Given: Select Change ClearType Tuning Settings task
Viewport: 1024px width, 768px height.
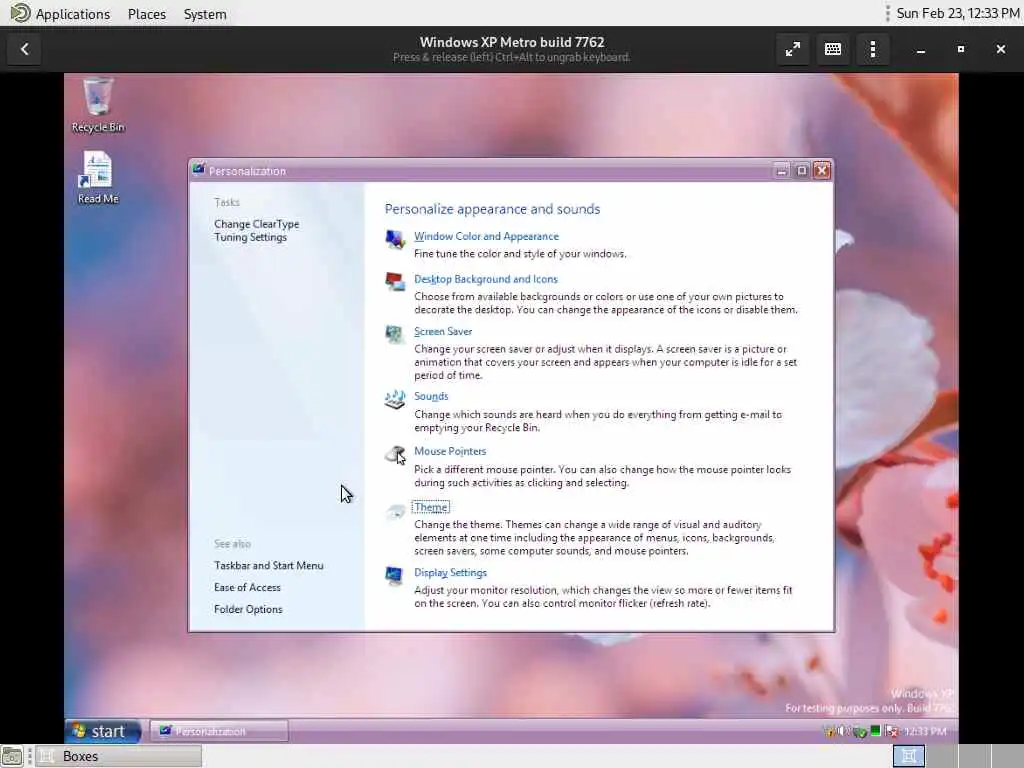Looking at the screenshot, I should 257,231.
